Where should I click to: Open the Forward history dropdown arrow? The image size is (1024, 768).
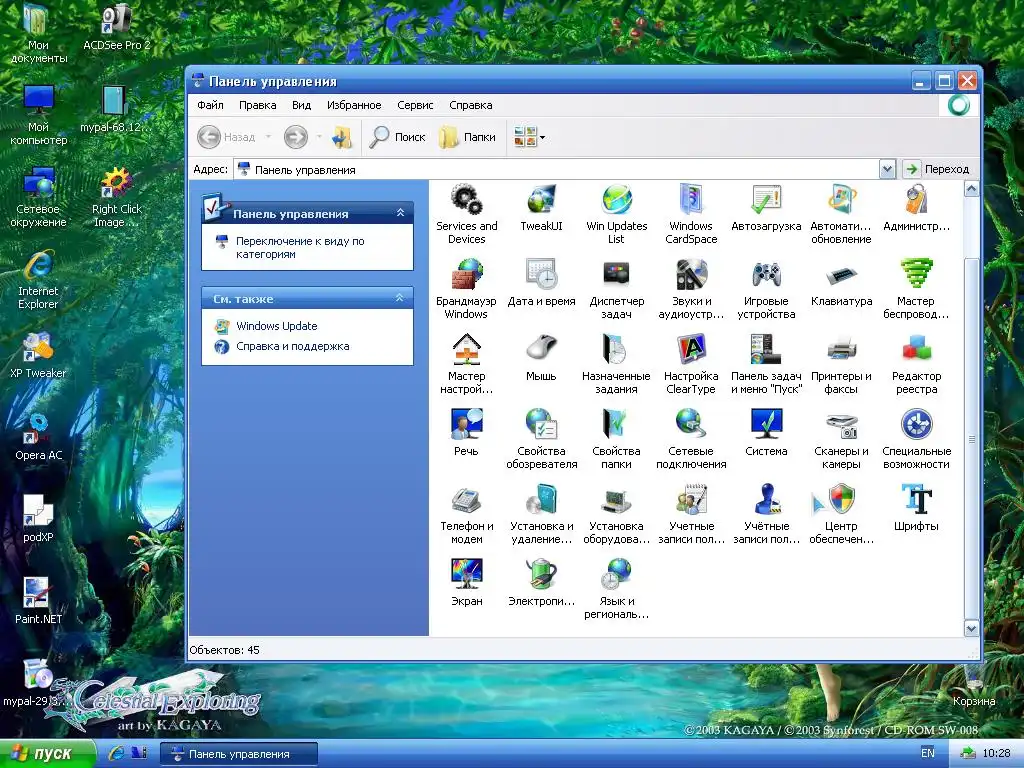tap(319, 137)
